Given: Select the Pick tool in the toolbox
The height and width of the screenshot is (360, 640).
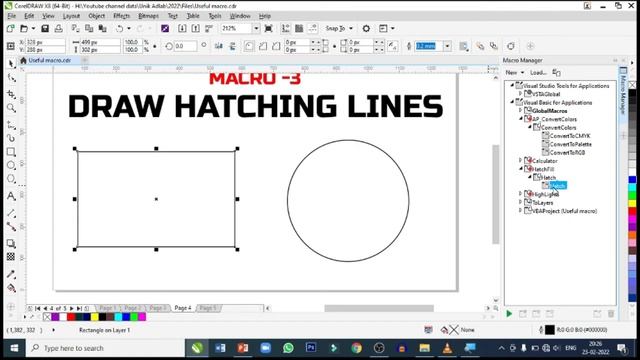Looking at the screenshot, I should [11, 64].
